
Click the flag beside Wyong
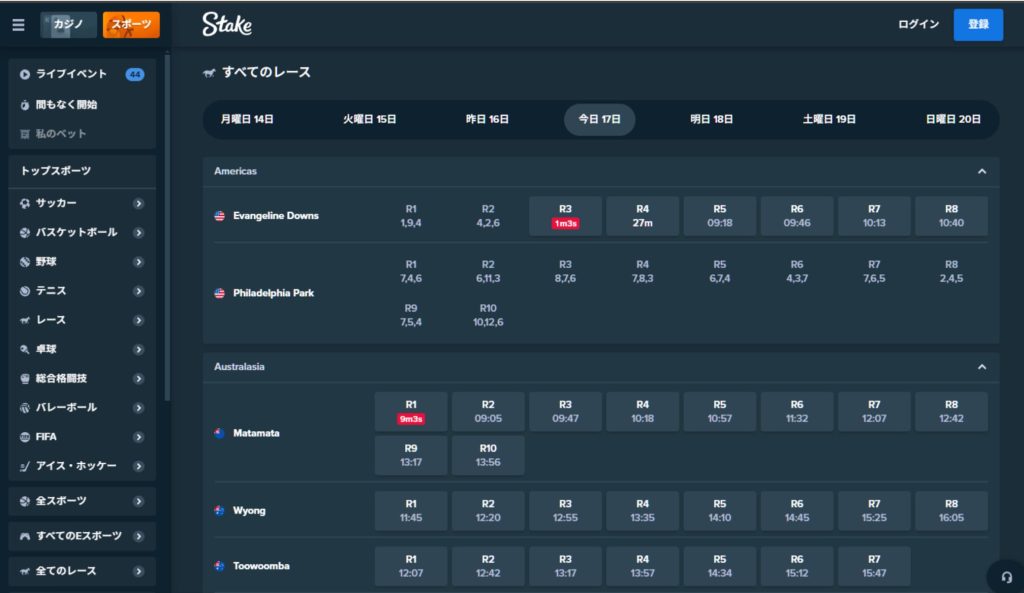(219, 511)
